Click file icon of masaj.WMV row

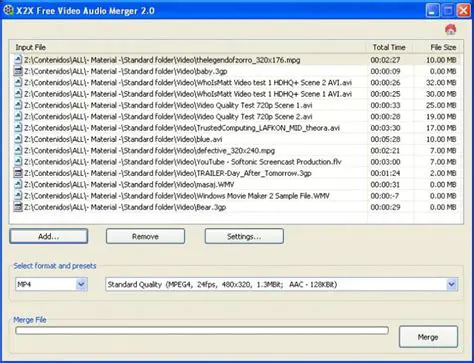point(18,185)
